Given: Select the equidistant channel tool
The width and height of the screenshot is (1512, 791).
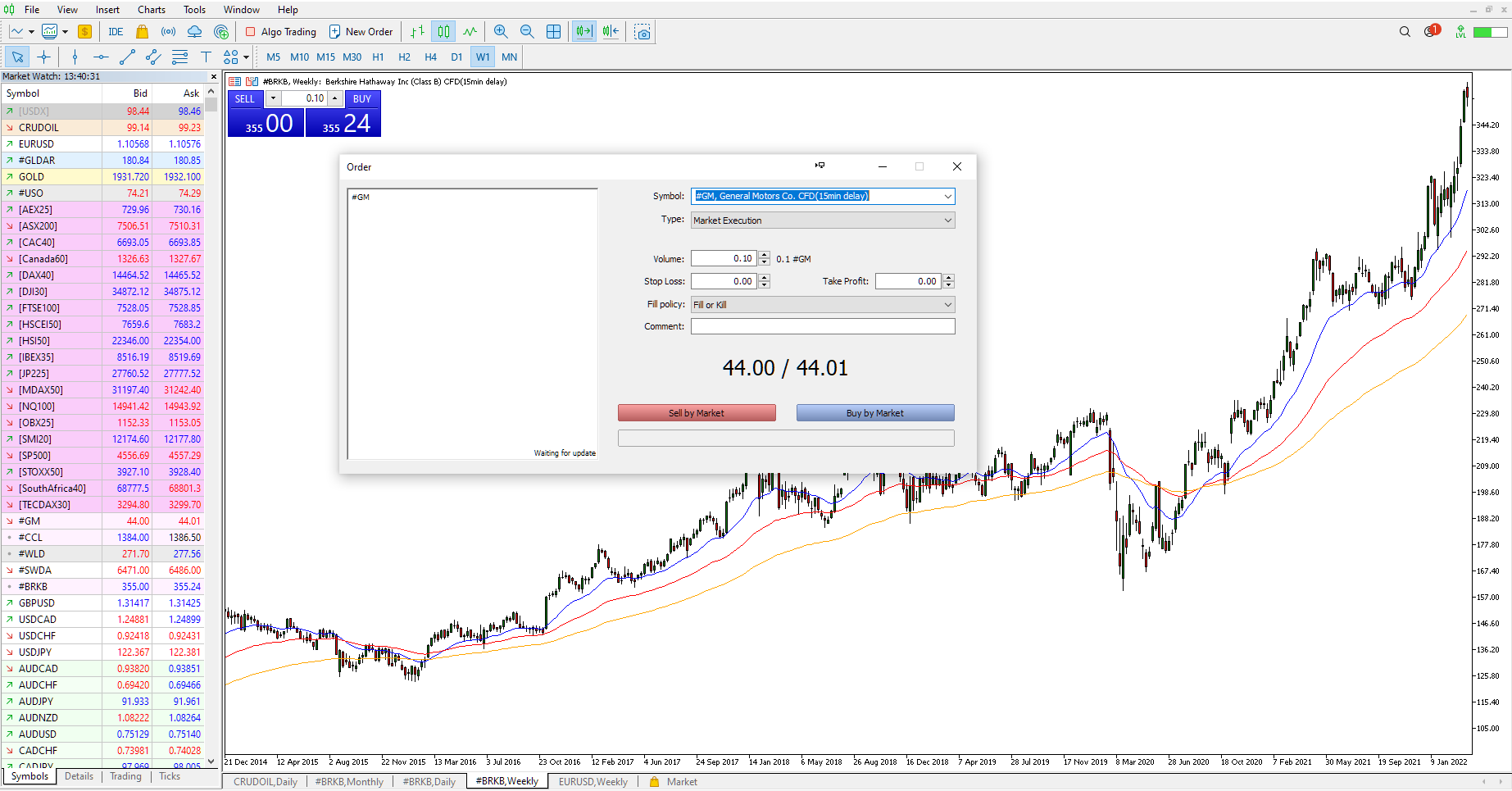Looking at the screenshot, I should pos(153,57).
